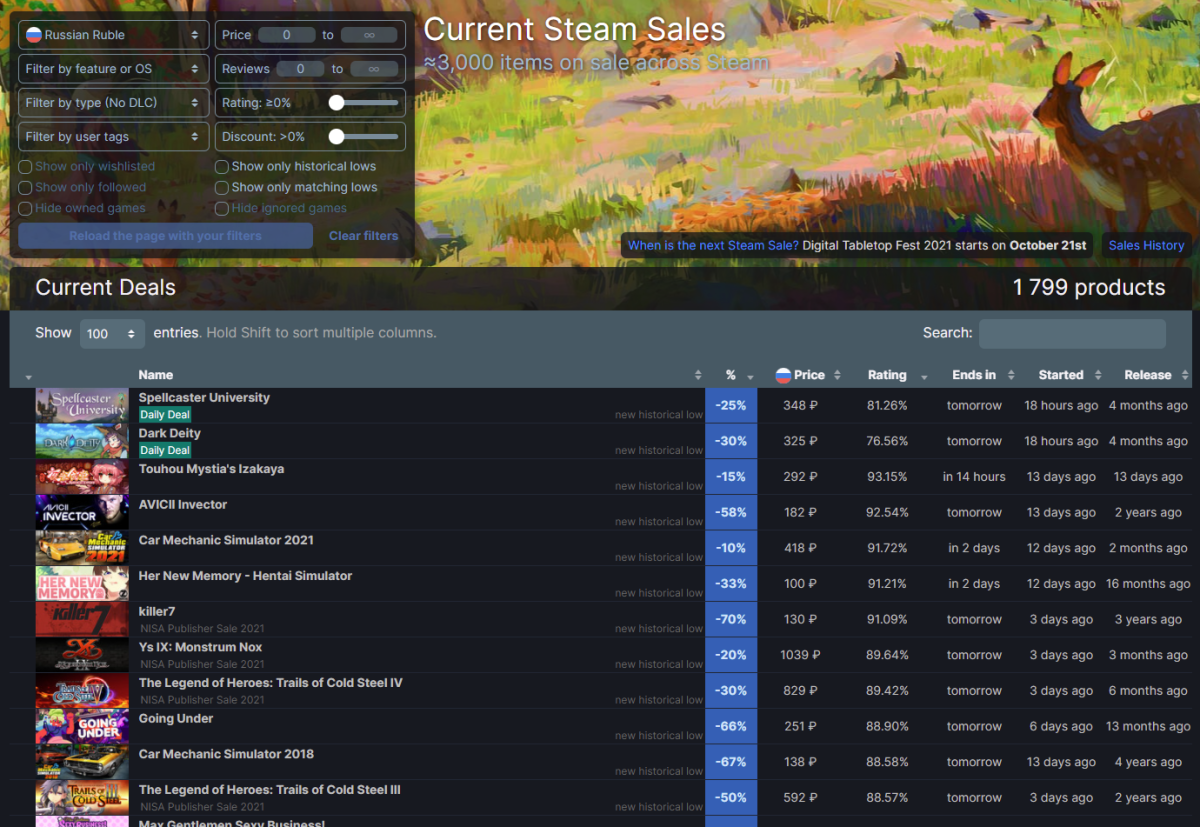Viewport: 1200px width, 827px height.
Task: Open 'When is the next Steam Sale?' link
Action: click(713, 245)
